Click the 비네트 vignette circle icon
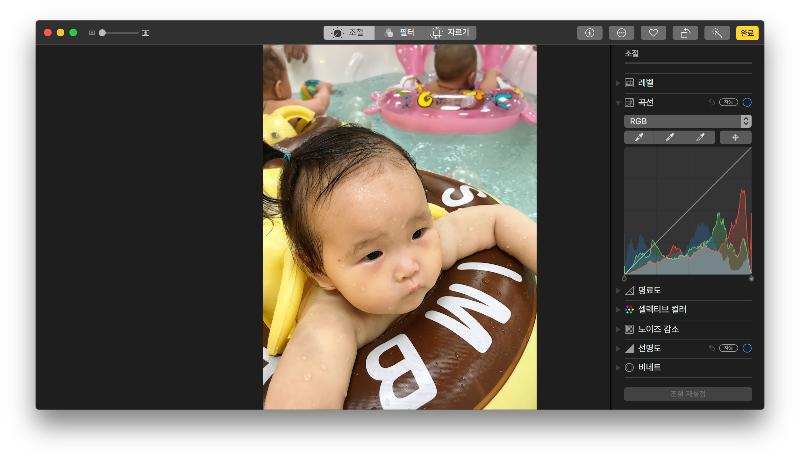 pos(630,367)
